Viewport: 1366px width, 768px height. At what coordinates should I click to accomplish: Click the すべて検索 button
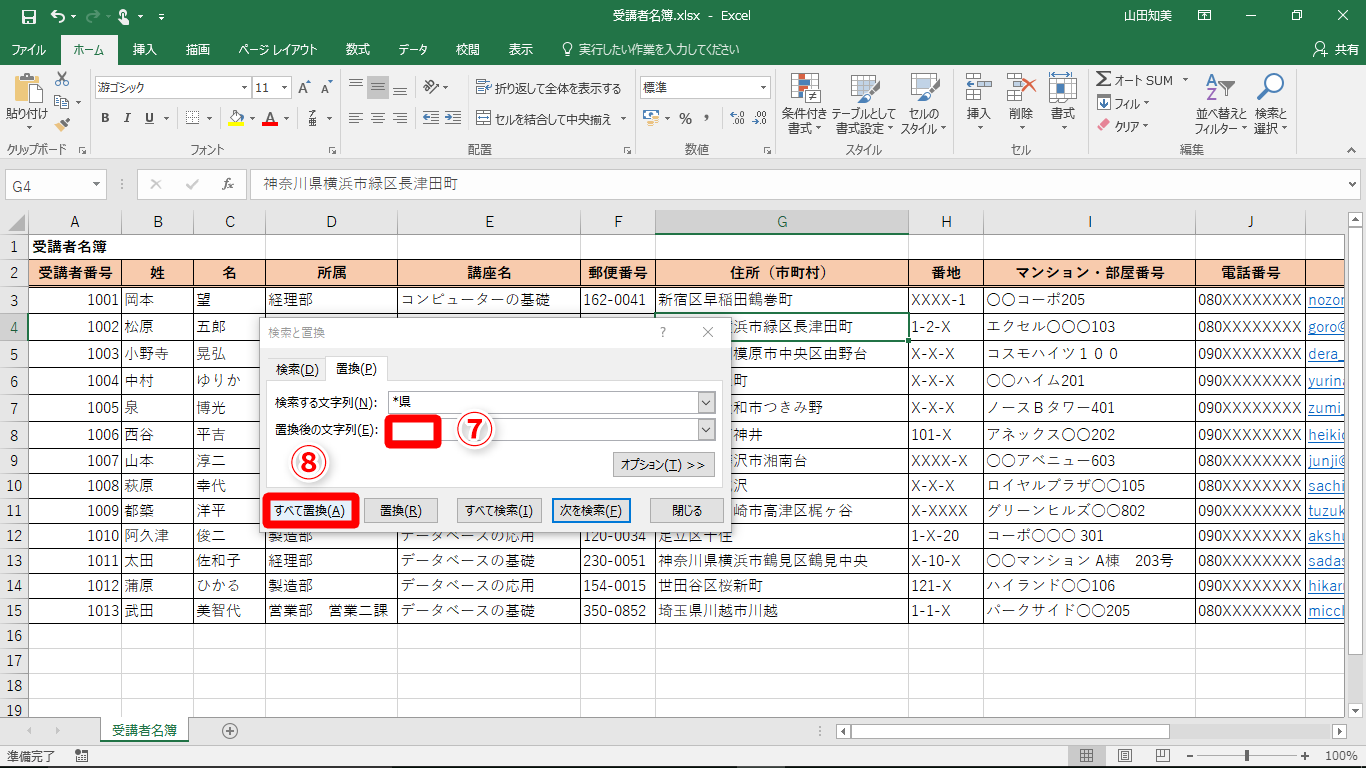coord(500,510)
